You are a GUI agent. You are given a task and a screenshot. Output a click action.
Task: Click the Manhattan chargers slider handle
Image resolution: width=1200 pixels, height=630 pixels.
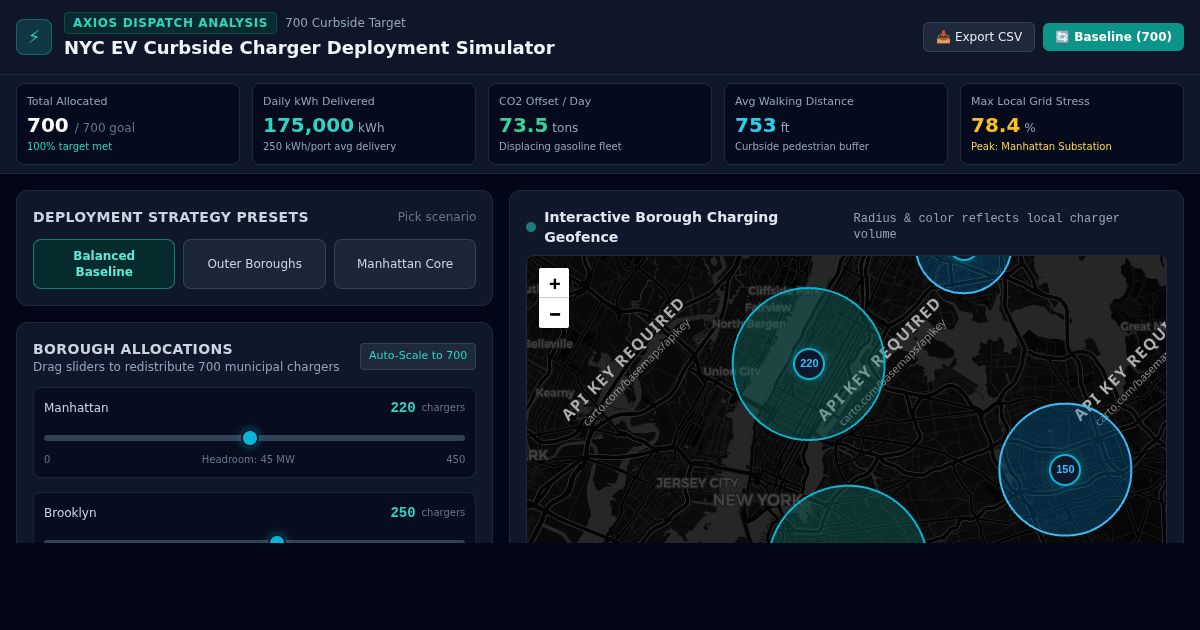[250, 438]
